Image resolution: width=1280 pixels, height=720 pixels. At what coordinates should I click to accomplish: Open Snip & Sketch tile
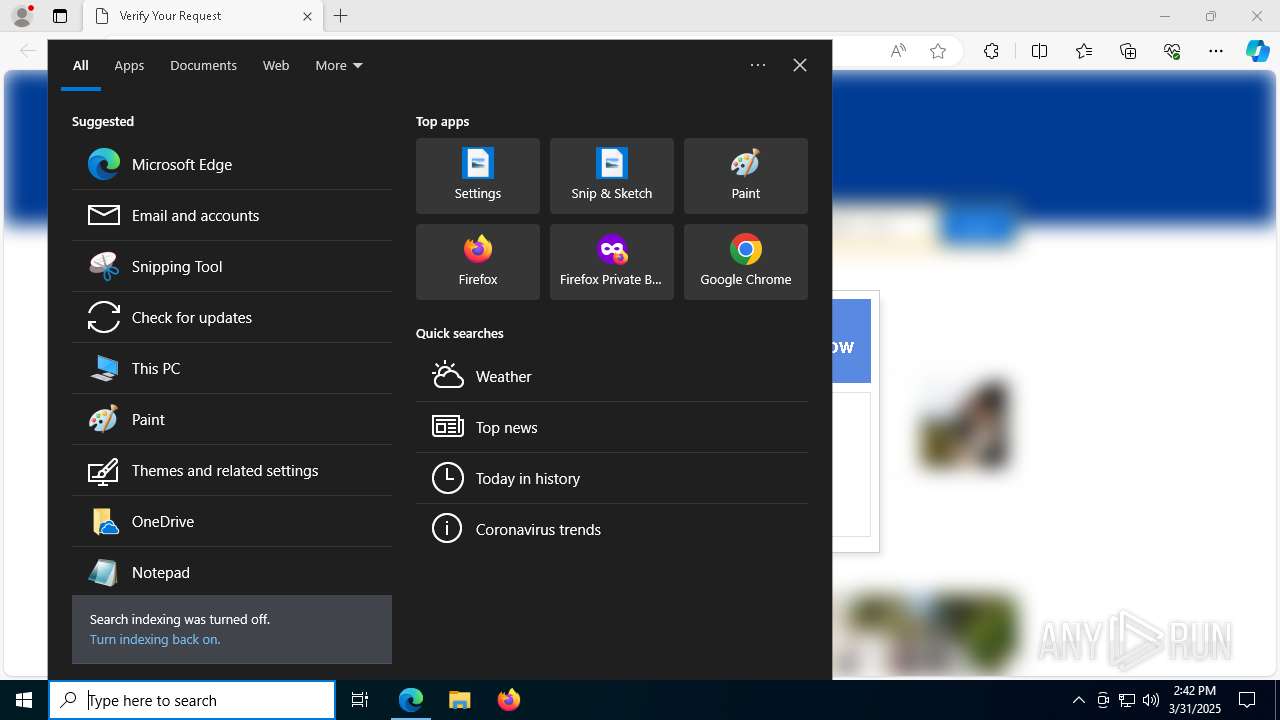[x=612, y=176]
